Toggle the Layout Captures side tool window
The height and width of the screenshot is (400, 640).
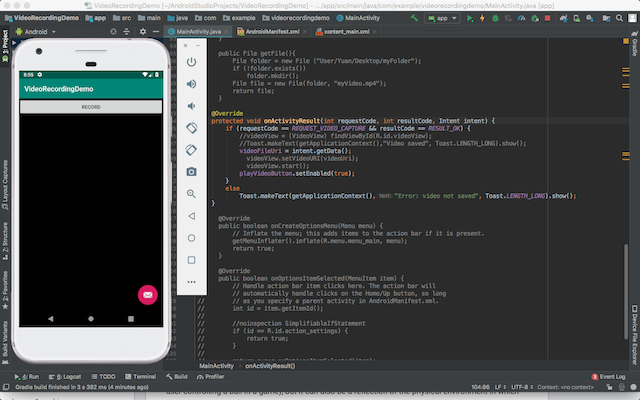[x=5, y=184]
